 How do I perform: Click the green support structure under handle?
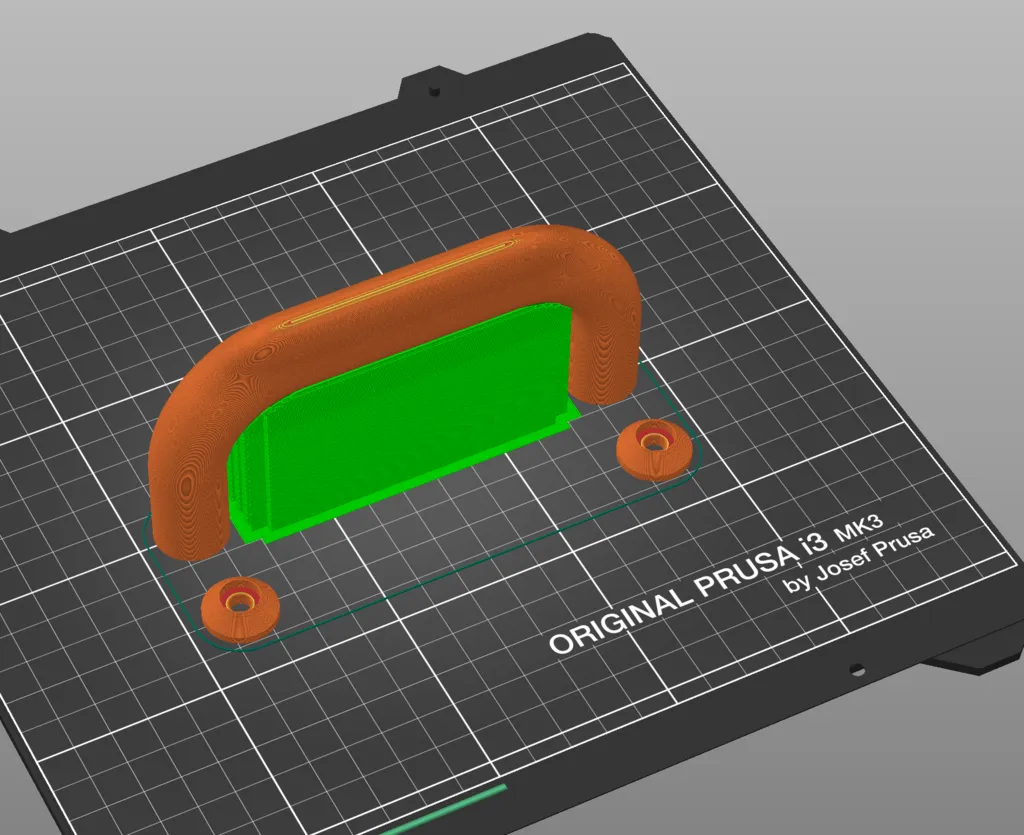405,424
